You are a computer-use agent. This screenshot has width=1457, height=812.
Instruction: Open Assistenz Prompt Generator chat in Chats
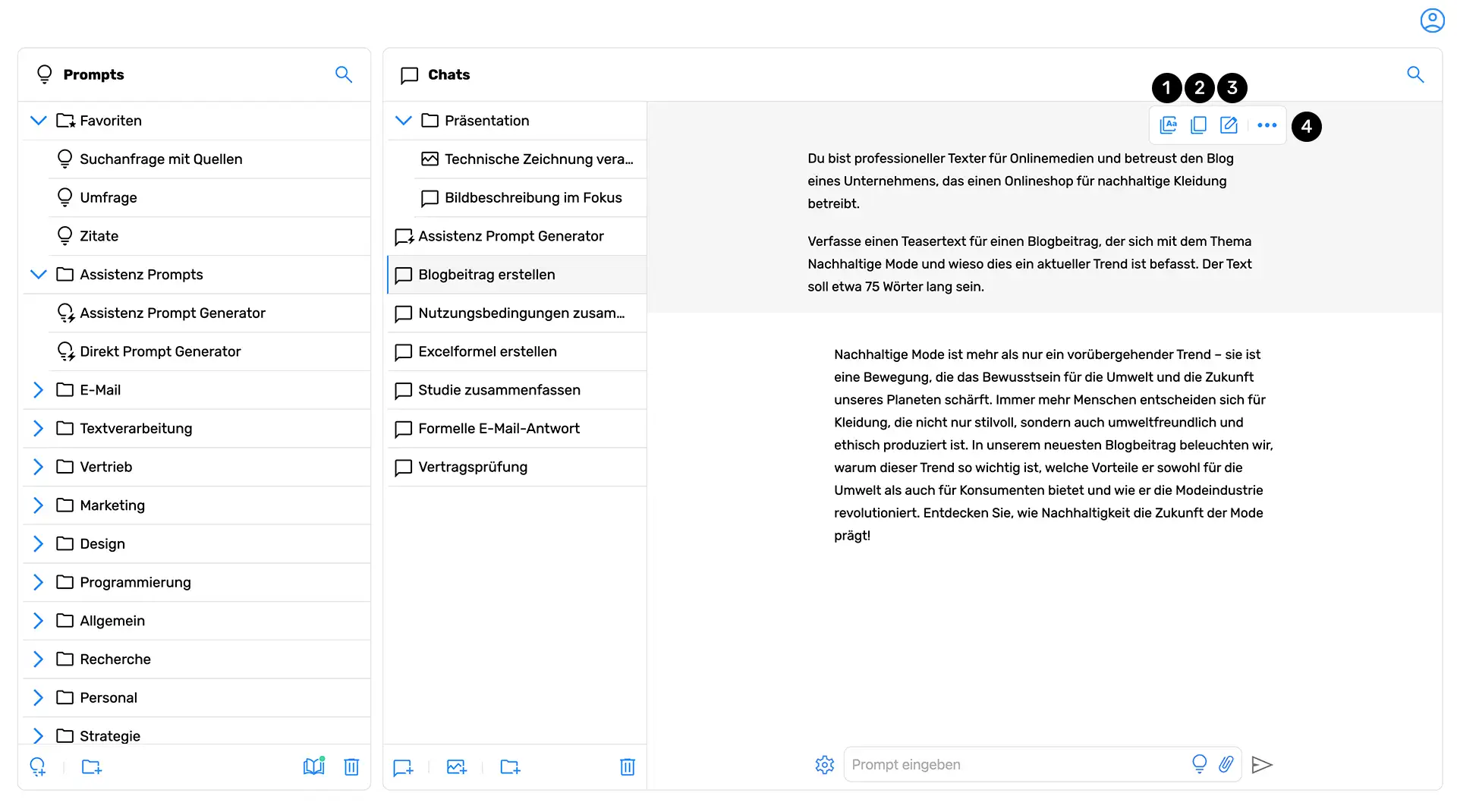click(517, 236)
